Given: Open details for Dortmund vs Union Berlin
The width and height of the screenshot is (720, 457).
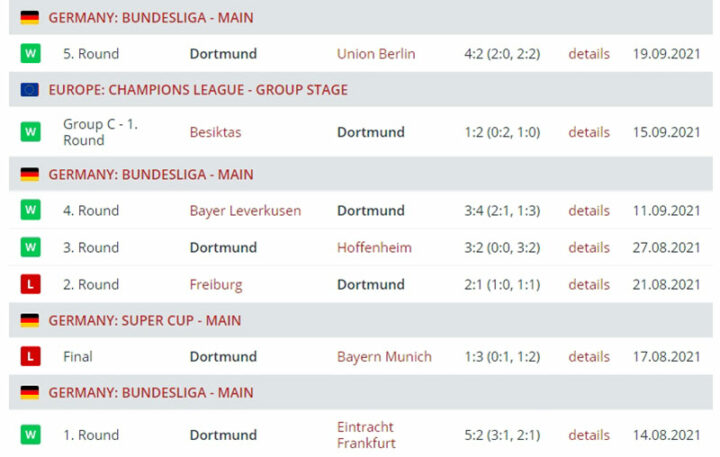Looking at the screenshot, I should [x=589, y=54].
